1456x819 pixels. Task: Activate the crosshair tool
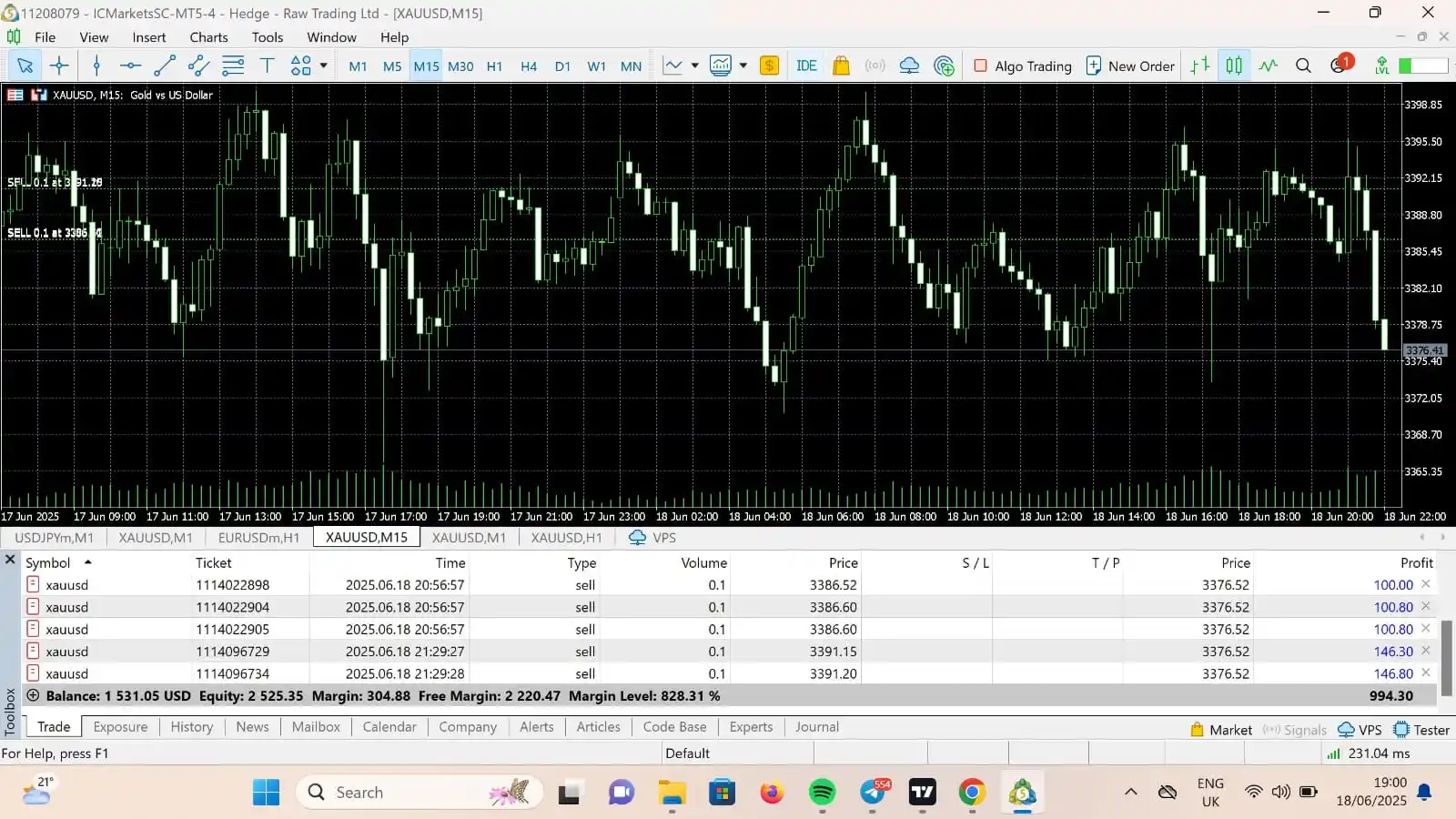coord(59,66)
